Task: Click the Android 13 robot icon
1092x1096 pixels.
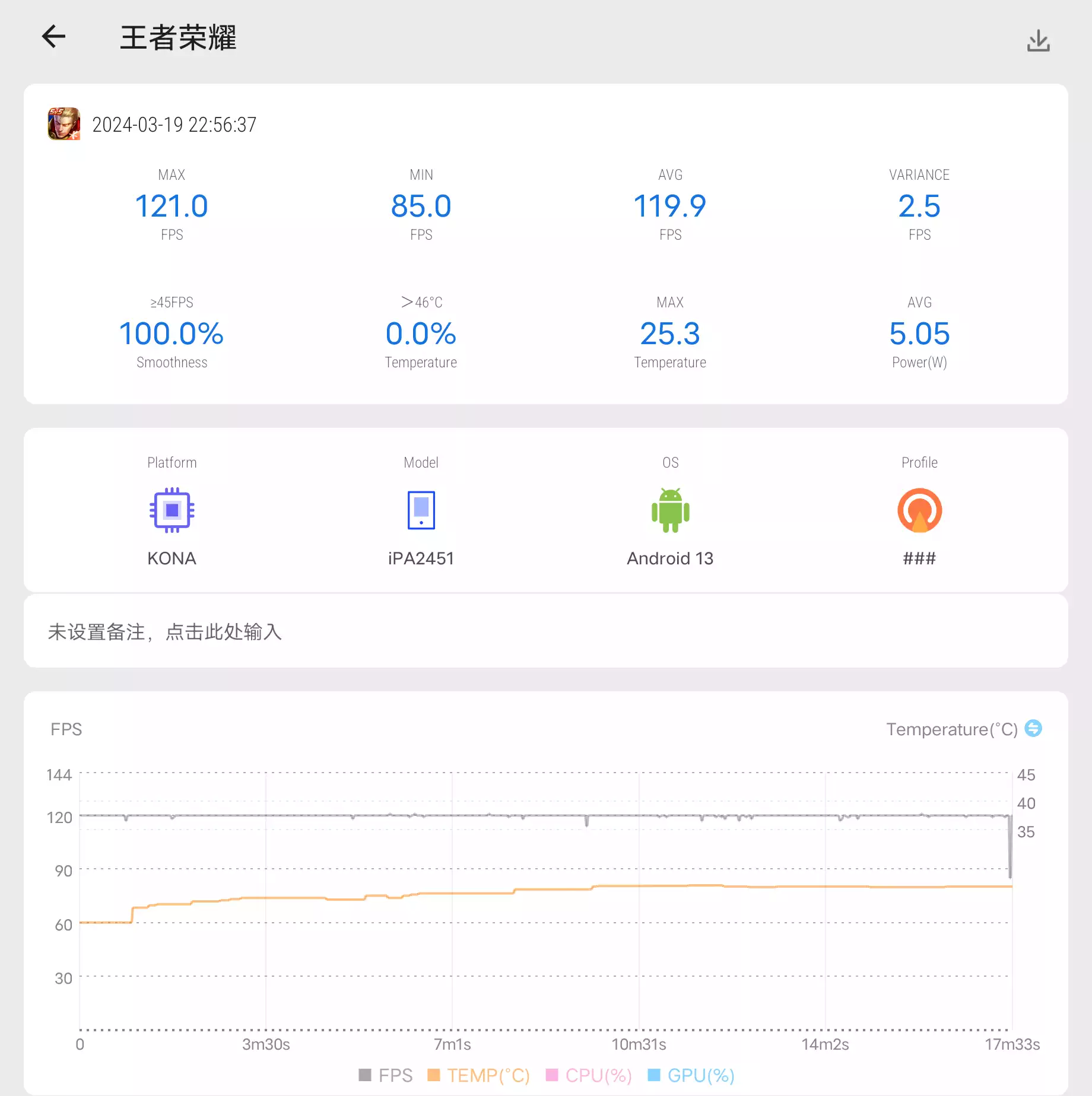Action: pyautogui.click(x=669, y=509)
